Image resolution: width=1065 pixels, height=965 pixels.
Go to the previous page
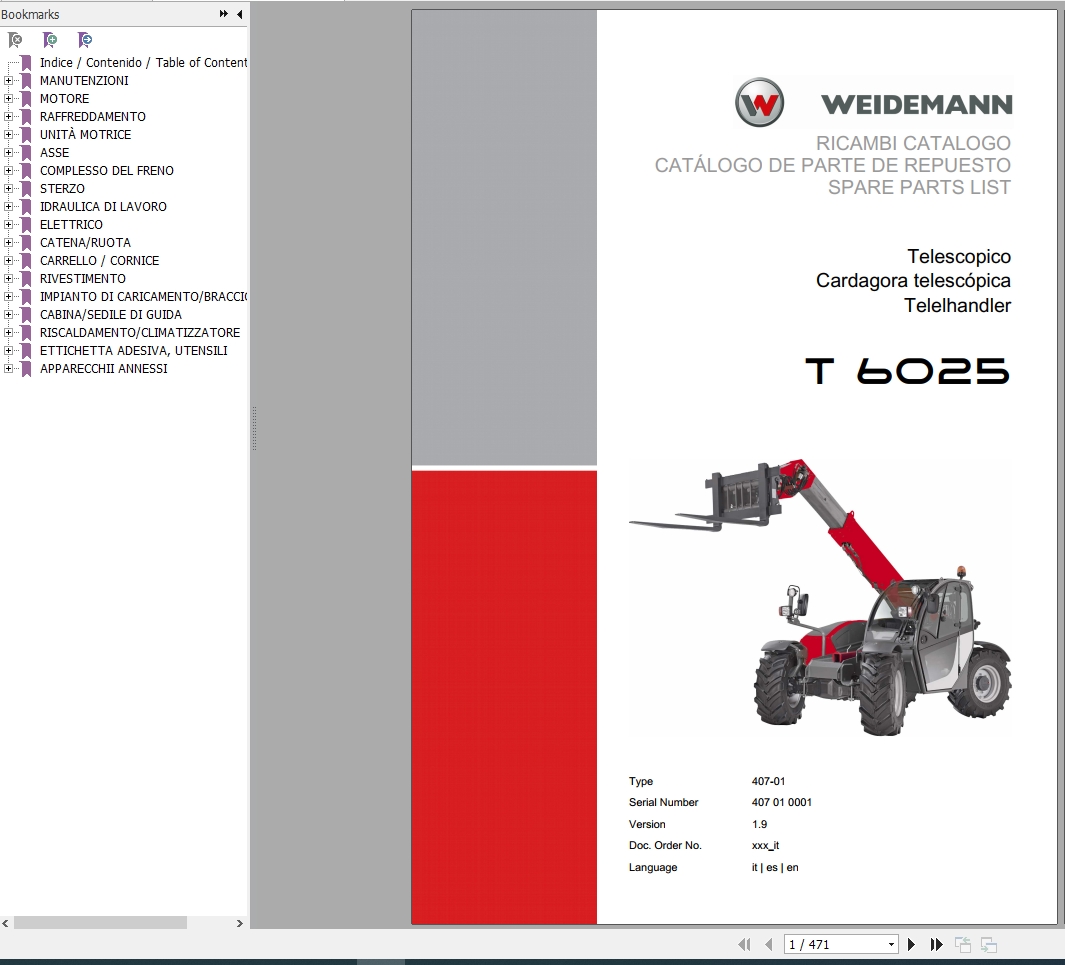(768, 944)
